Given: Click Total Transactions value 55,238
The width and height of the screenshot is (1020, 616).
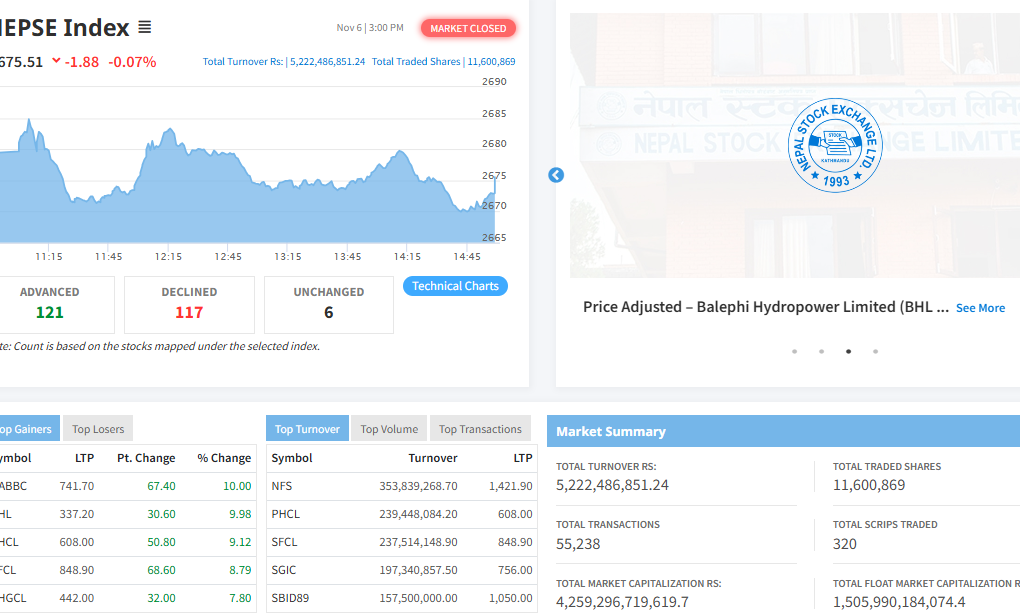Looking at the screenshot, I should [578, 544].
